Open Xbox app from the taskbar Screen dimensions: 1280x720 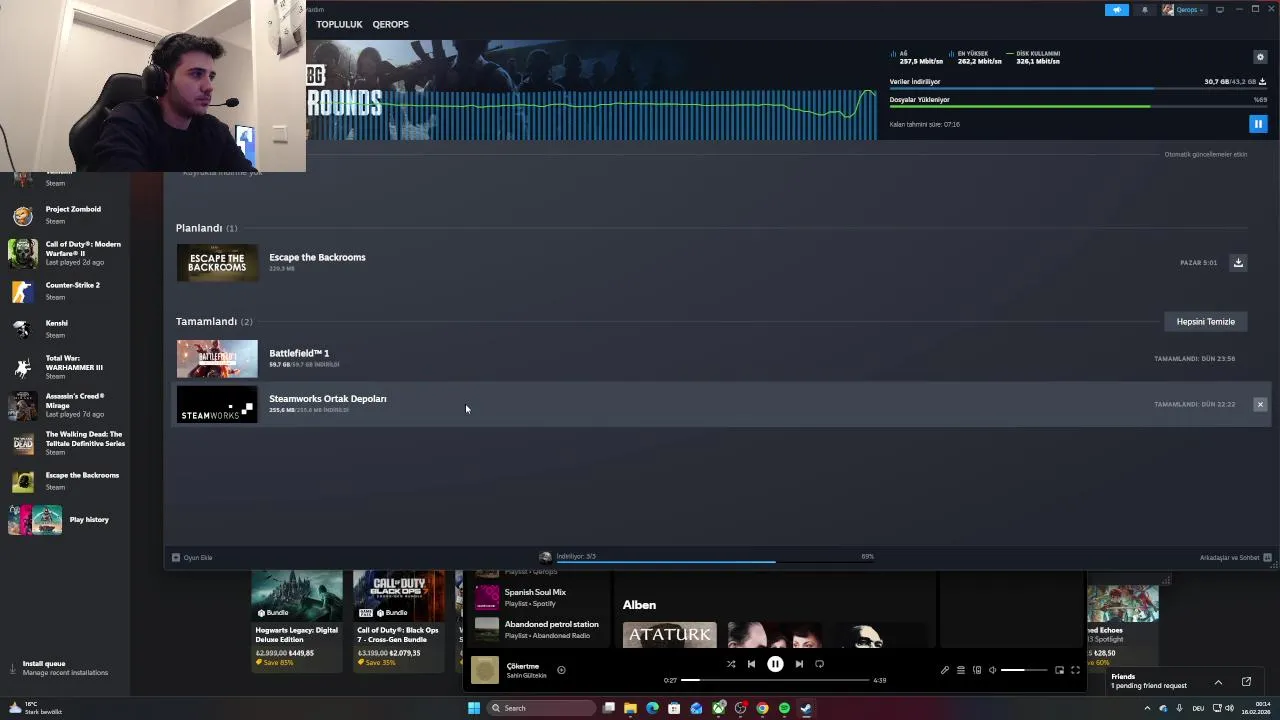point(718,708)
